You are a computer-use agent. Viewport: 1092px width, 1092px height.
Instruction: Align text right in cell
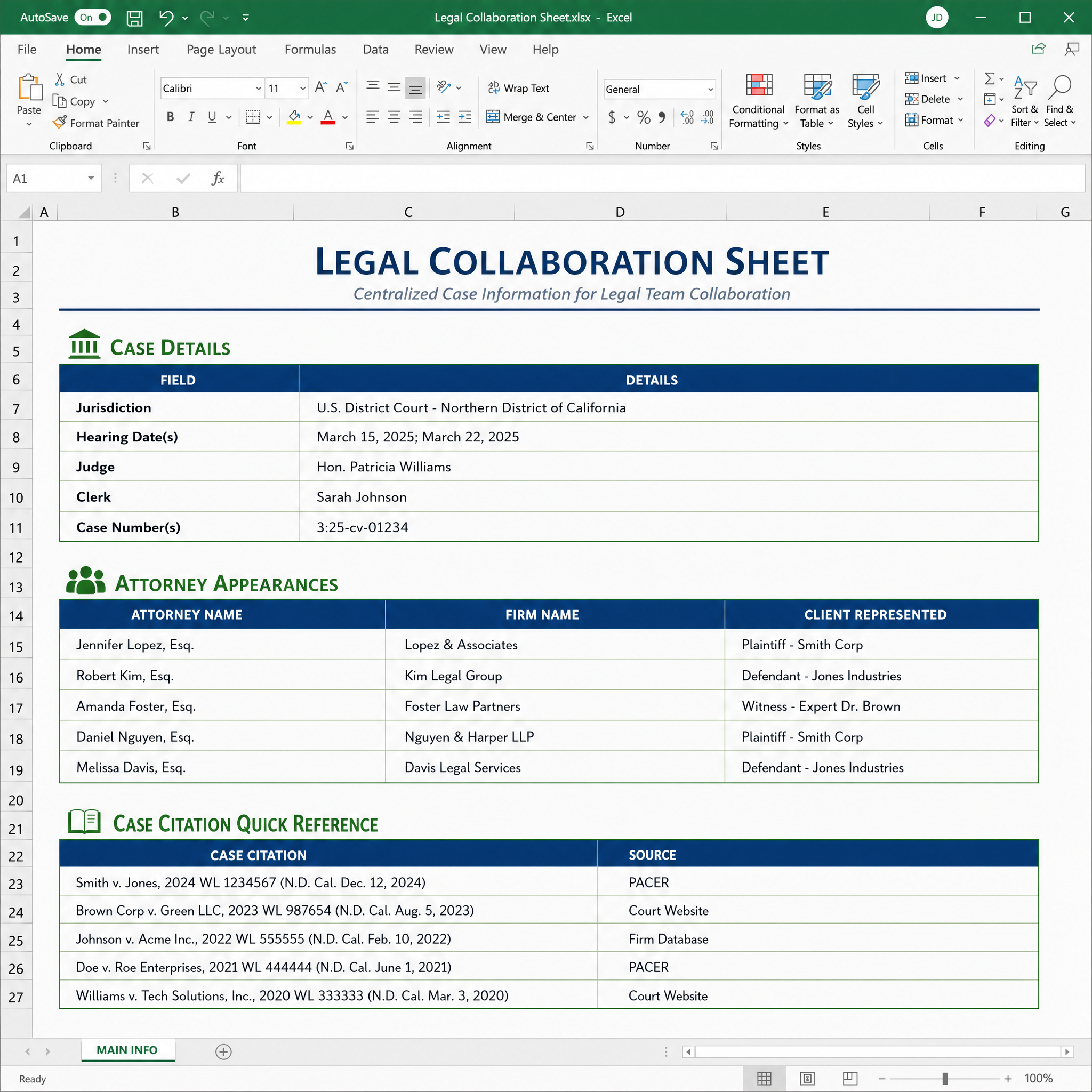[415, 117]
